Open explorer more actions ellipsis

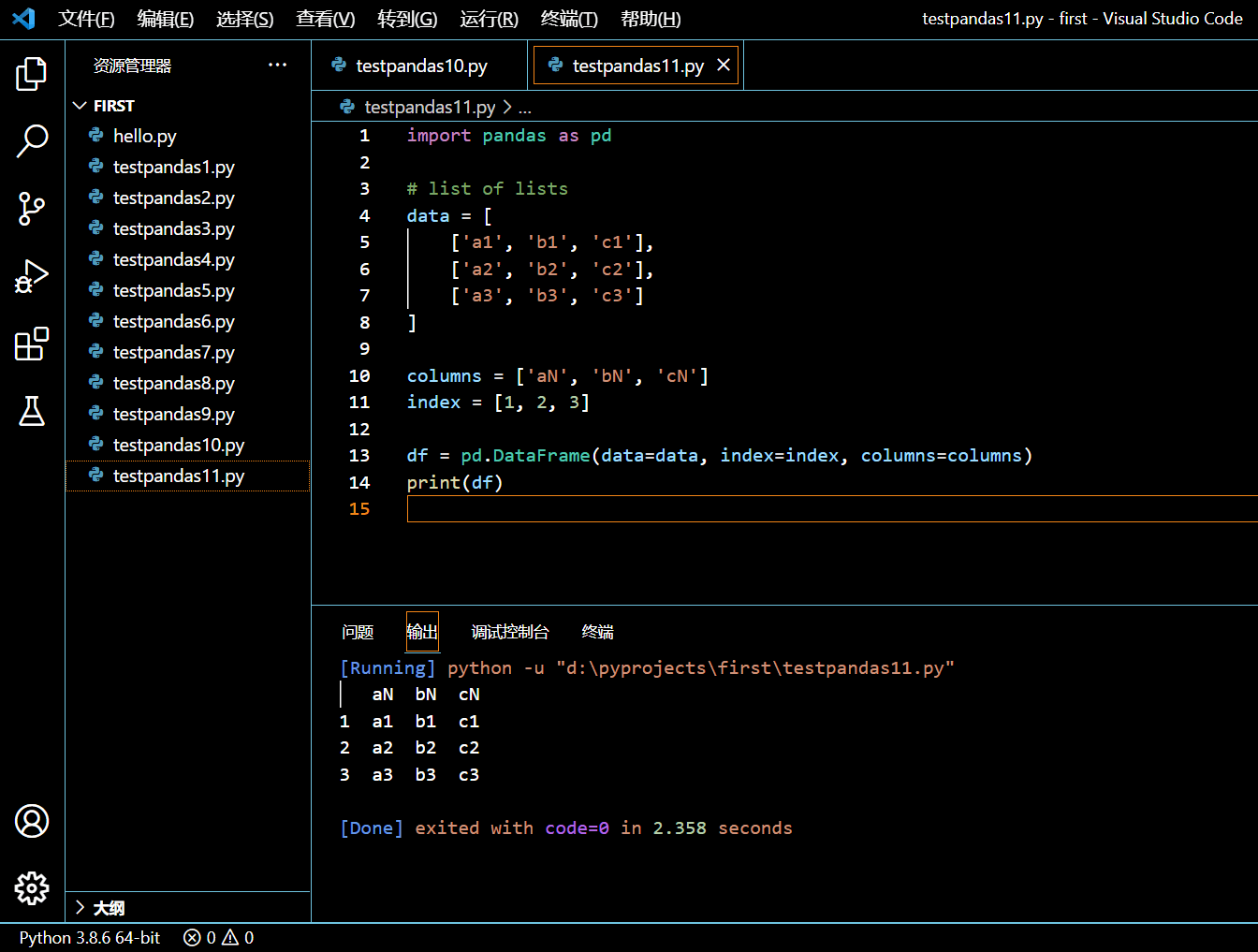277,65
